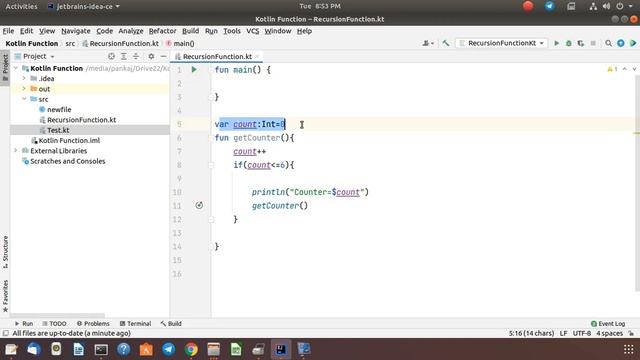Collapse the src folder
This screenshot has width=640, height=360.
[x=24, y=99]
